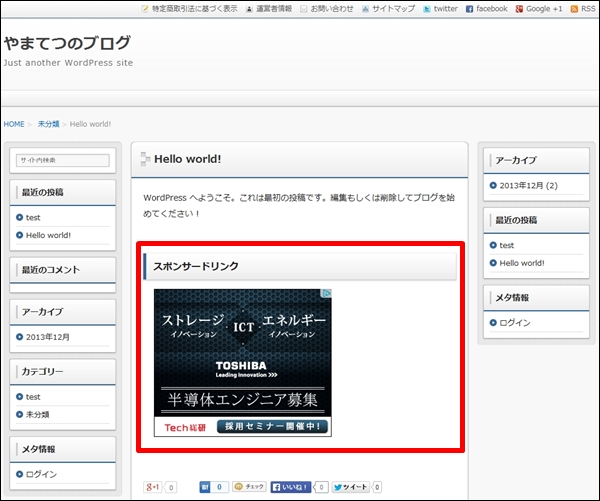
Task: Click the RSS feed icon
Action: (574, 9)
